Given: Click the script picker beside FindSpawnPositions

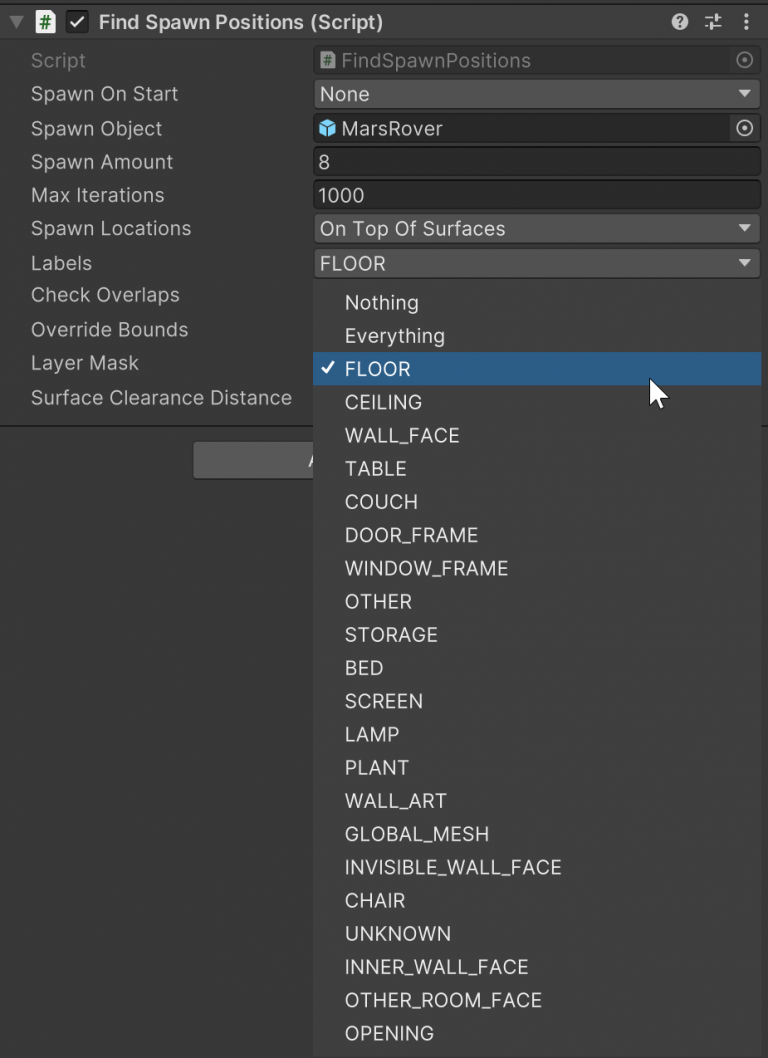Looking at the screenshot, I should 744,60.
